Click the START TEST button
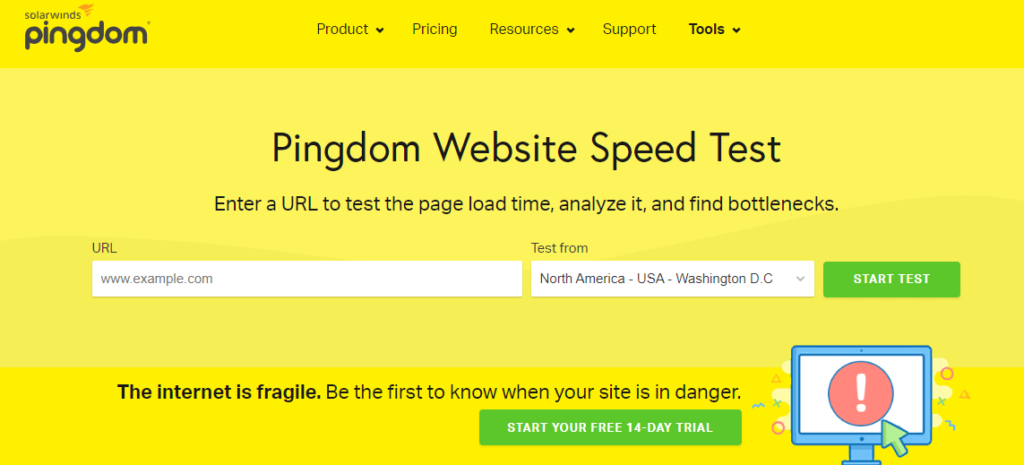Image resolution: width=1024 pixels, height=465 pixels. pyautogui.click(x=891, y=280)
